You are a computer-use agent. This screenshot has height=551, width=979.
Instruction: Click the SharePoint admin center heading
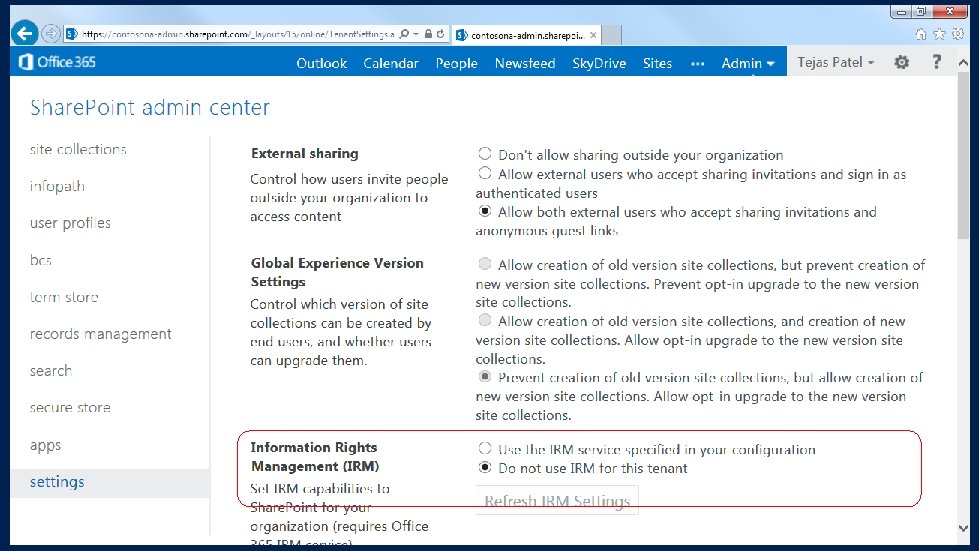pos(150,107)
